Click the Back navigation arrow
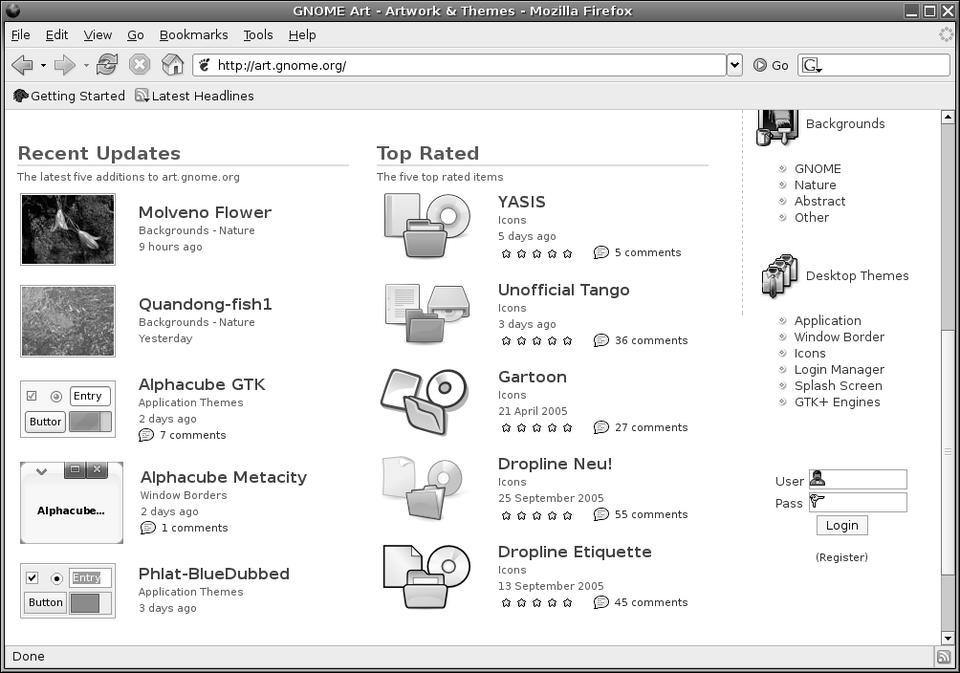This screenshot has width=960, height=673. click(22, 65)
